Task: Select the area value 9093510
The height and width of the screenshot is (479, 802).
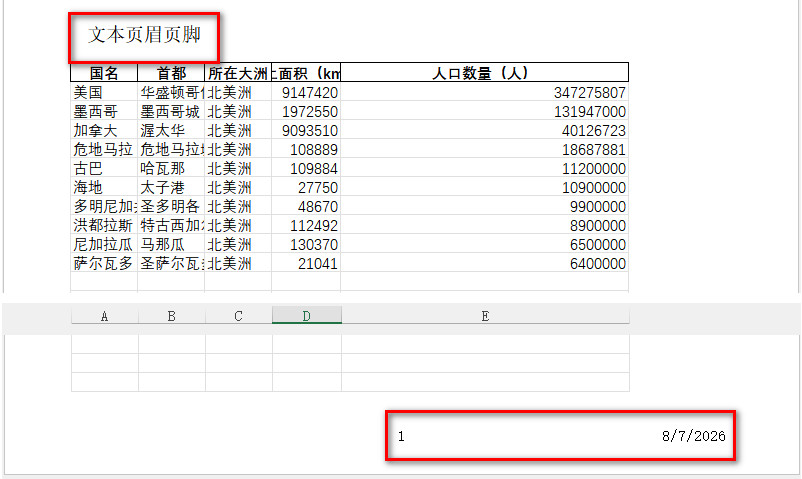Action: [x=306, y=130]
